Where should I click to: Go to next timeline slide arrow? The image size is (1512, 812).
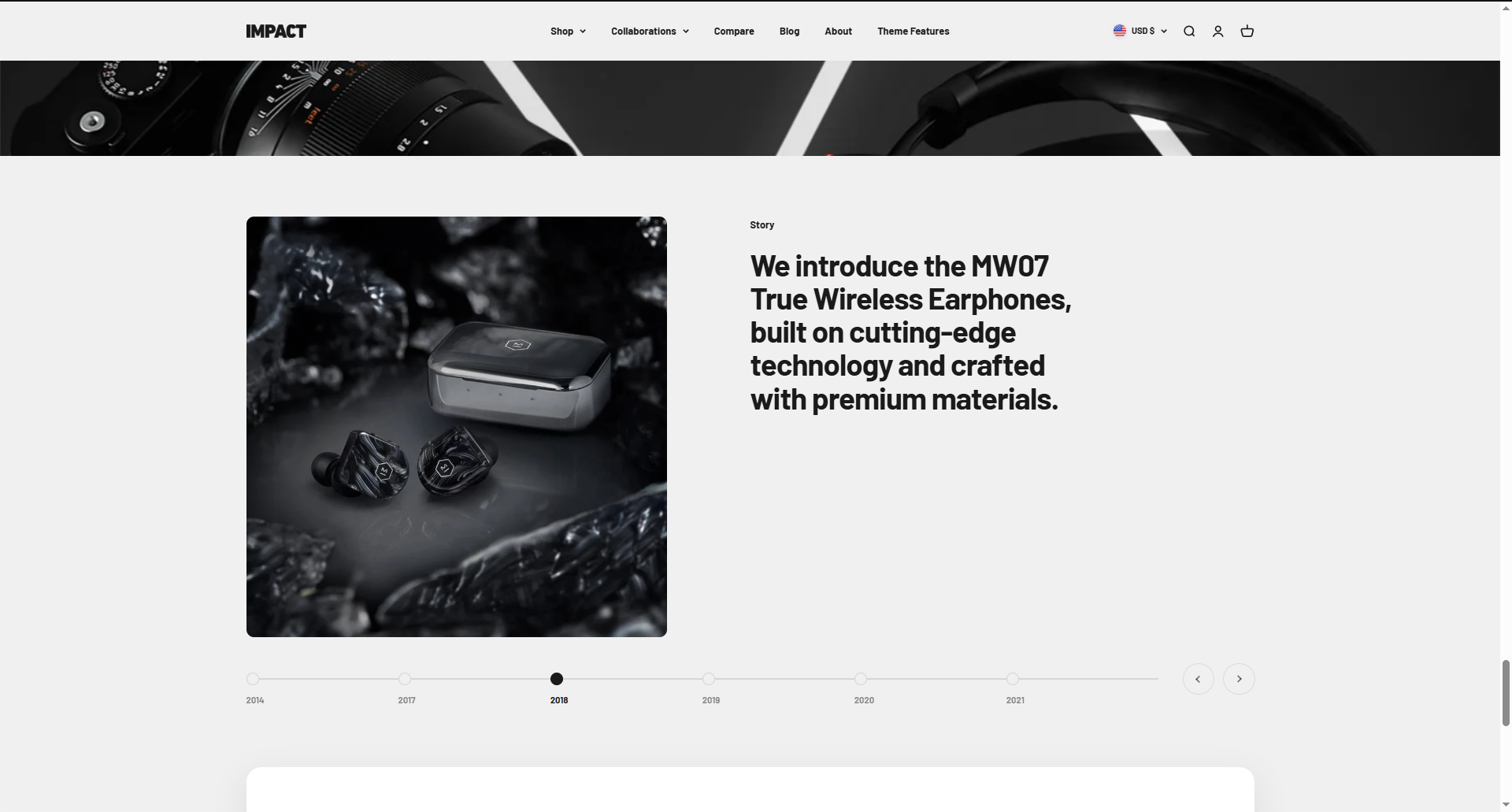point(1239,679)
